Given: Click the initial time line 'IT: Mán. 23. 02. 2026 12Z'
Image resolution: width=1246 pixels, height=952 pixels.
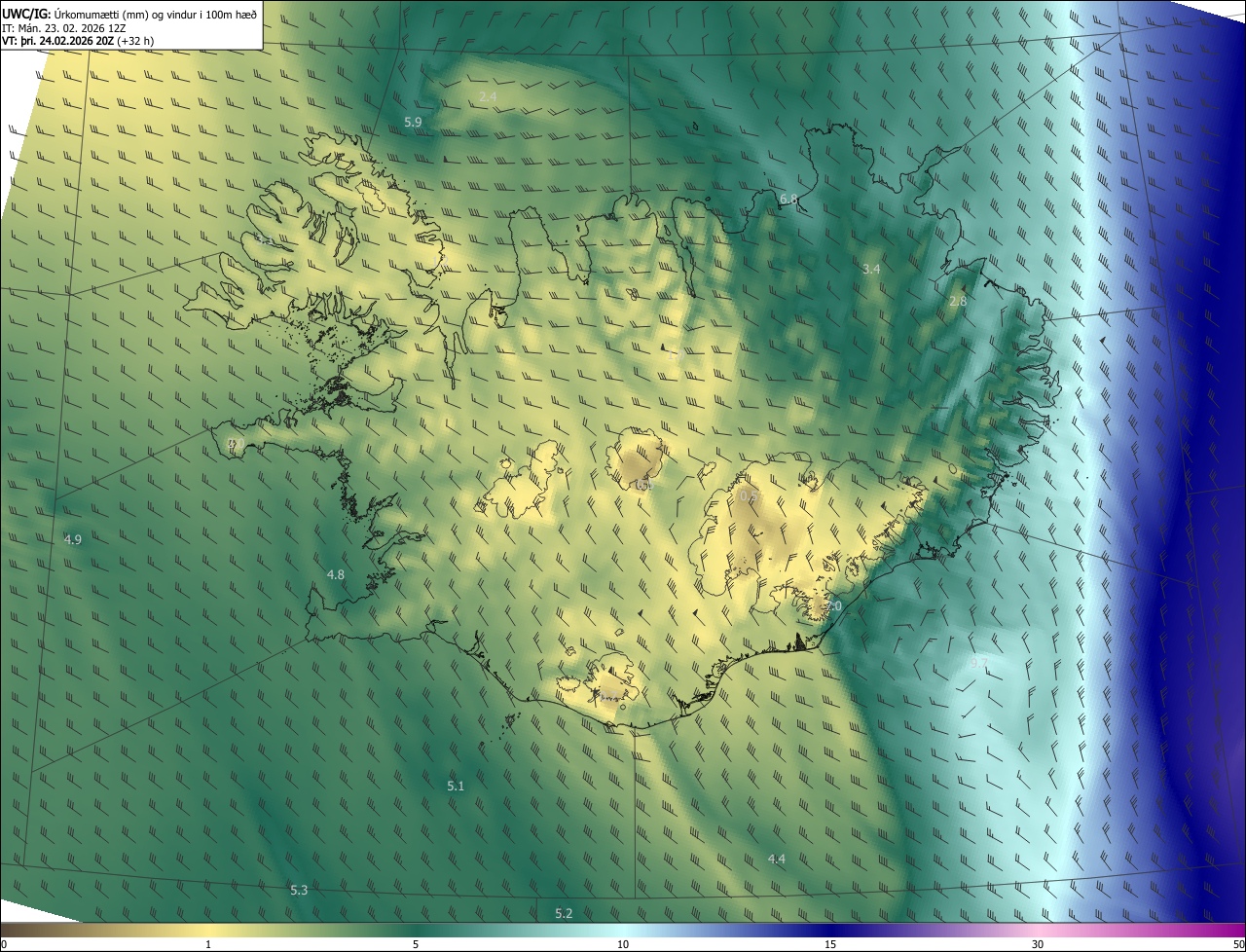Looking at the screenshot, I should click(x=63, y=28).
